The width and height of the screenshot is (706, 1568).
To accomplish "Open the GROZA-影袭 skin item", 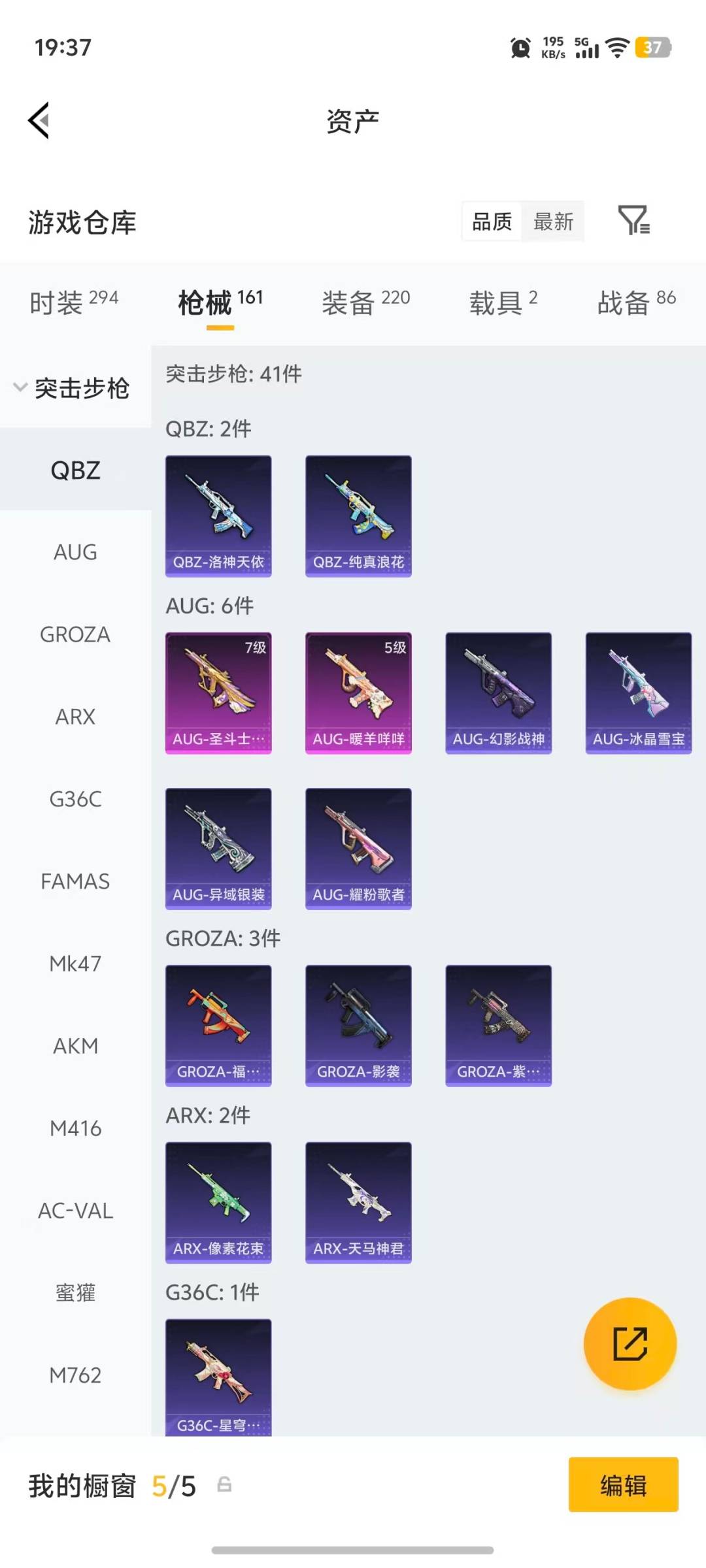I will click(358, 1026).
